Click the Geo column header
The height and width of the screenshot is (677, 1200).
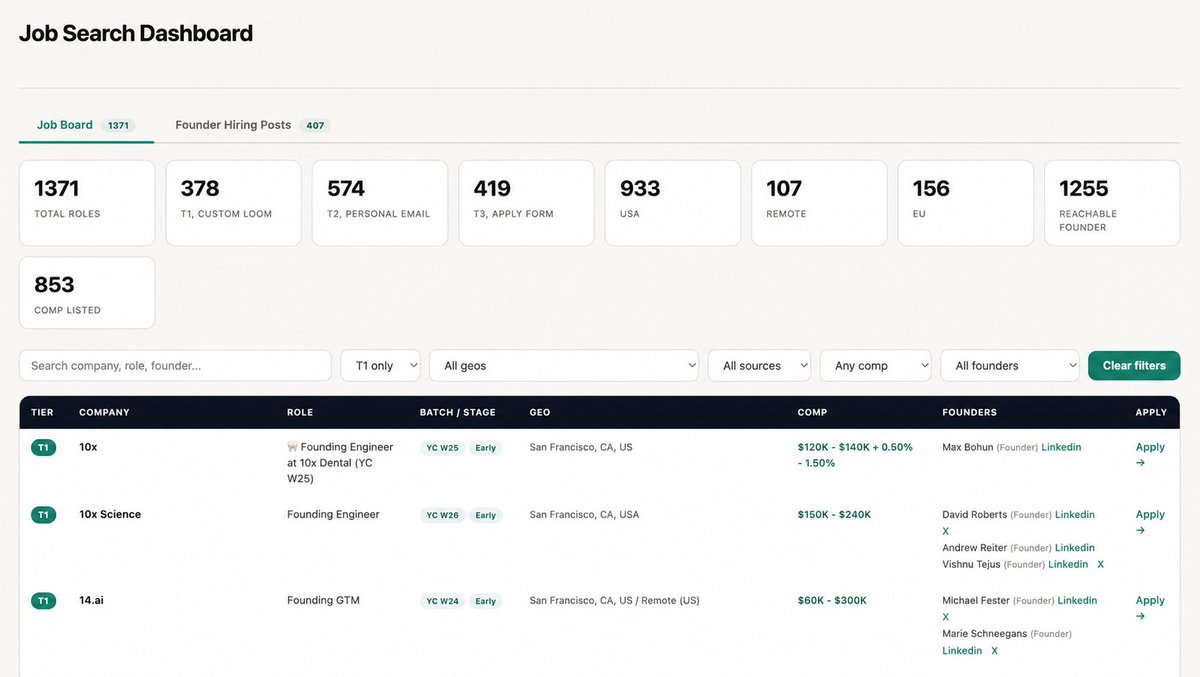540,412
